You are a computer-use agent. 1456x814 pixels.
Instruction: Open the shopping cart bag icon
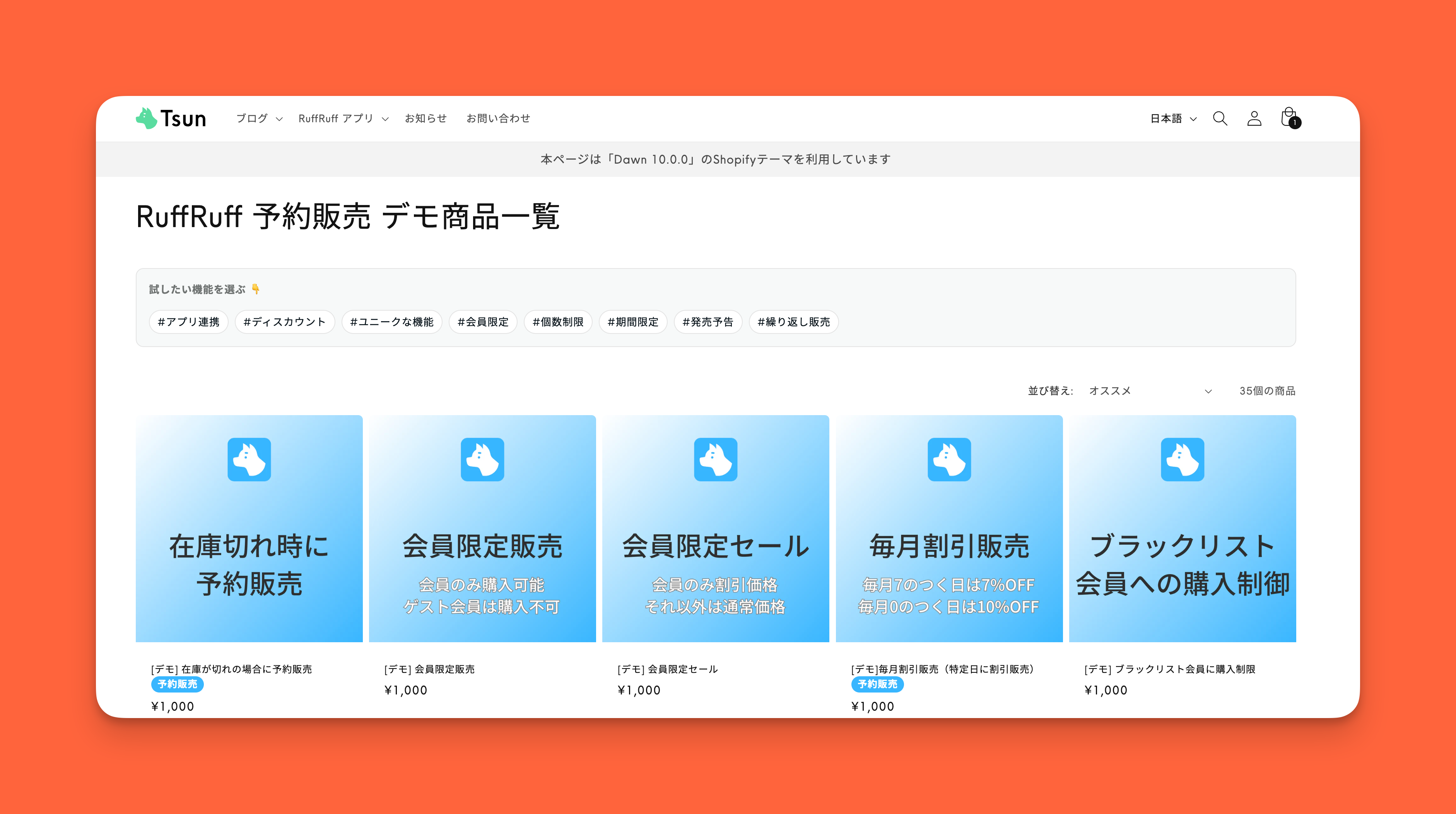point(1289,118)
